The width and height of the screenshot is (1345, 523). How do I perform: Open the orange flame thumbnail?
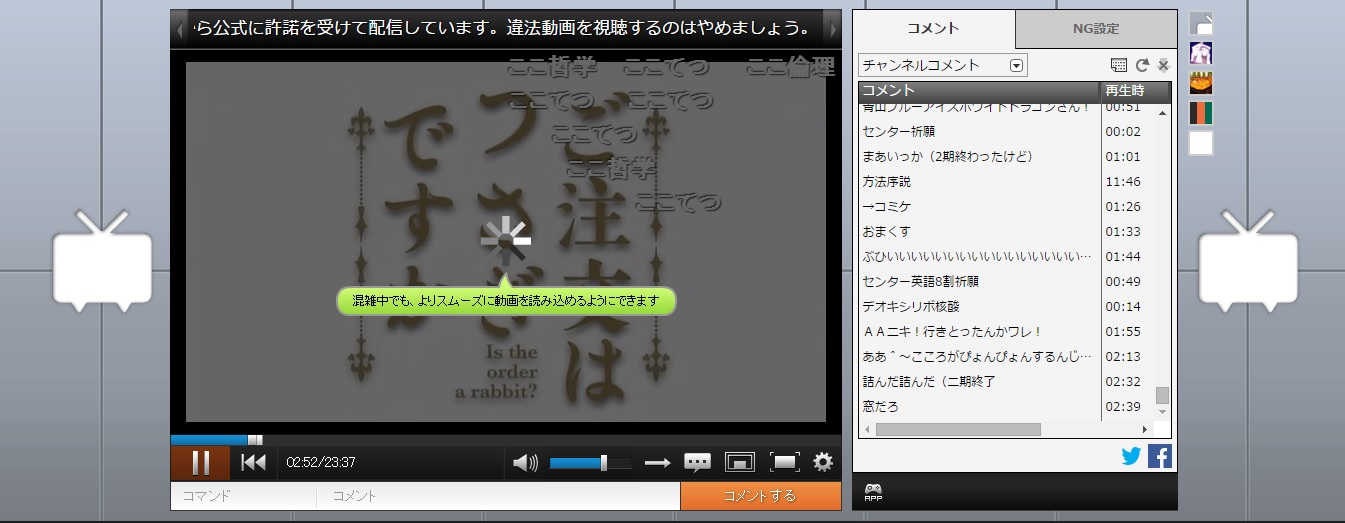pyautogui.click(x=1201, y=83)
